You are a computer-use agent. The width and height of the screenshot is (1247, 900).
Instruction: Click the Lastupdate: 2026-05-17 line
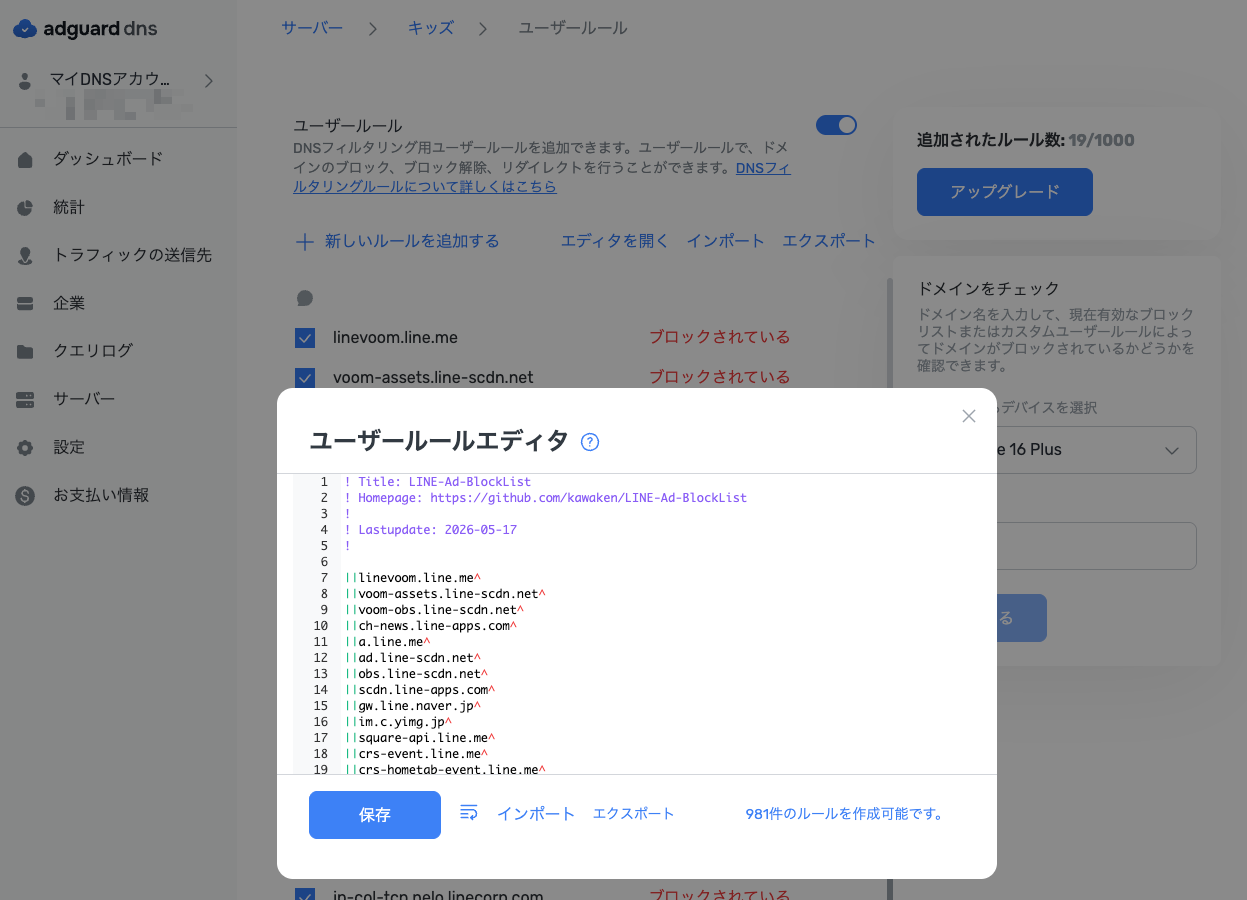tap(431, 530)
